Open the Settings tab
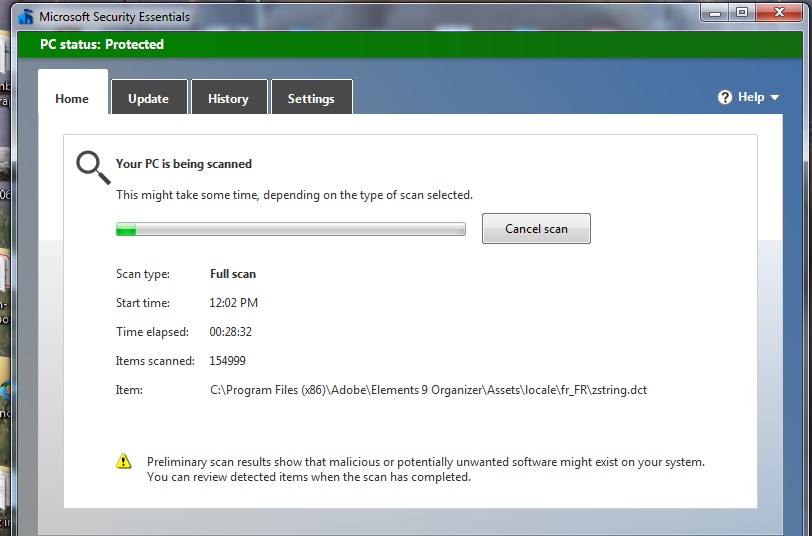This screenshot has height=536, width=812. point(311,98)
